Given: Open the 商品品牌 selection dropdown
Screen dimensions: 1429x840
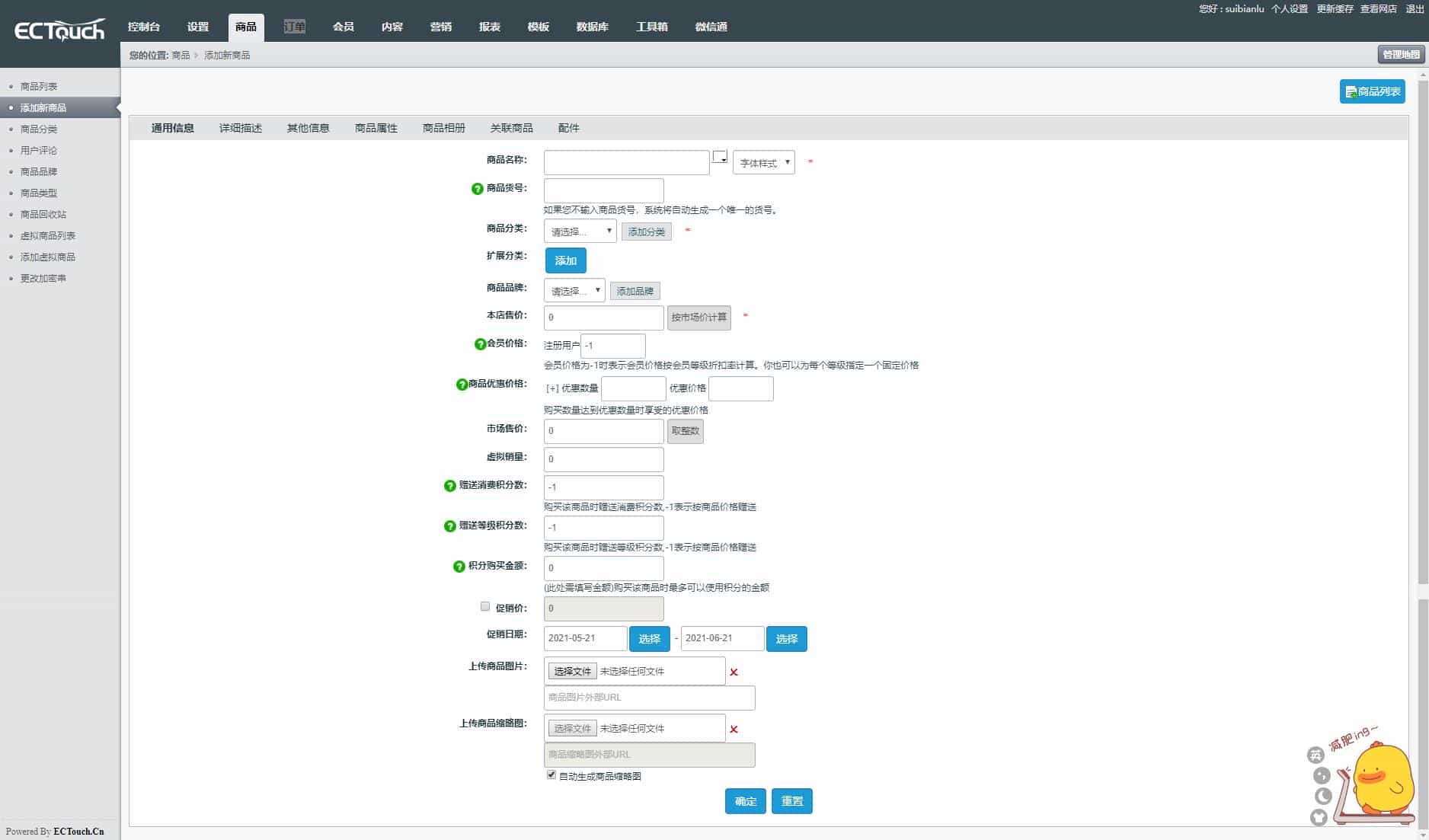Looking at the screenshot, I should pos(574,291).
